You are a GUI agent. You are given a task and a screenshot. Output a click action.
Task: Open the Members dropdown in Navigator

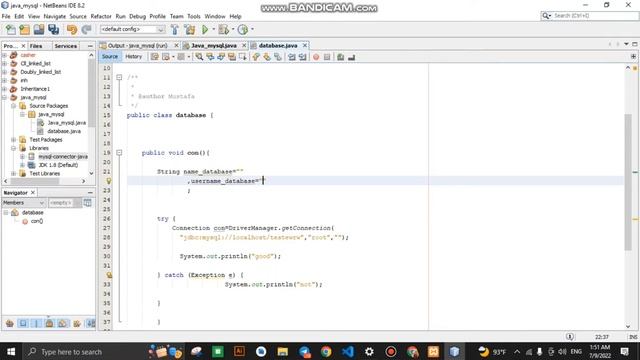click(24, 203)
